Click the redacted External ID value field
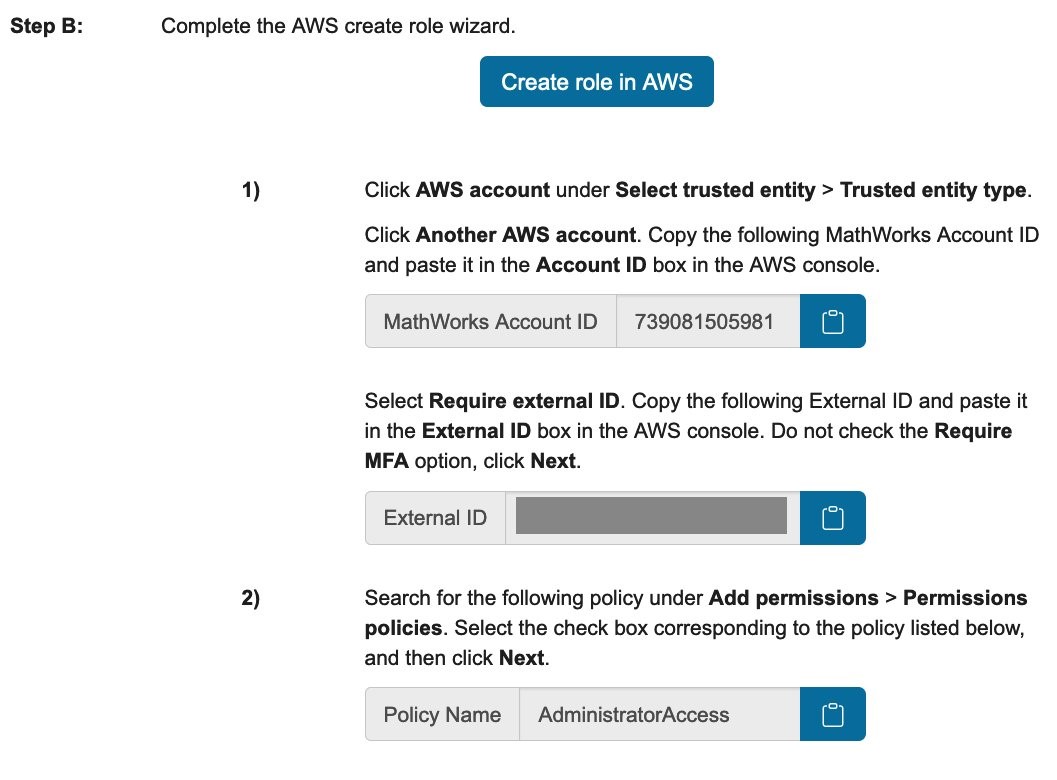This screenshot has width=1057, height=780. (652, 518)
